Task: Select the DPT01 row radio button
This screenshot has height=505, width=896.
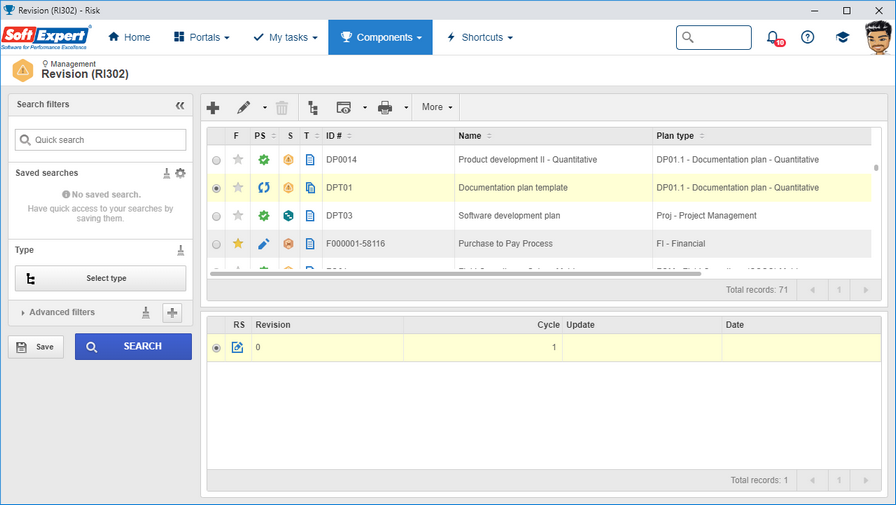Action: point(216,189)
